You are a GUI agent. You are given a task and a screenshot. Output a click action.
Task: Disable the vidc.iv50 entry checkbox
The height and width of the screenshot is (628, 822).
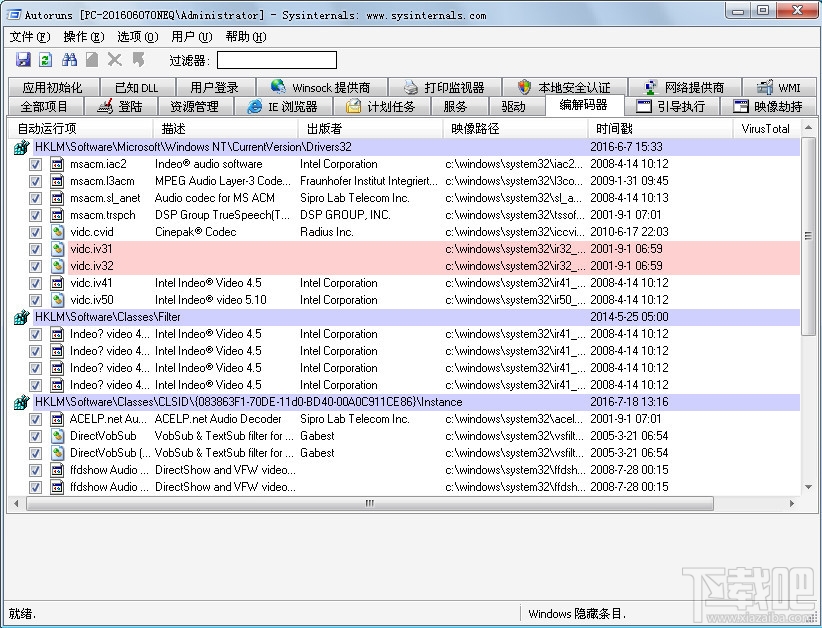35,300
